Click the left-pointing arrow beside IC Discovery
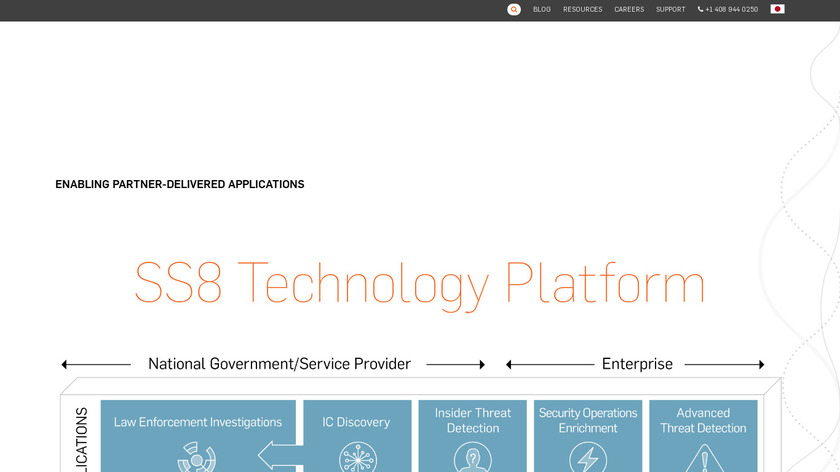 (280, 455)
